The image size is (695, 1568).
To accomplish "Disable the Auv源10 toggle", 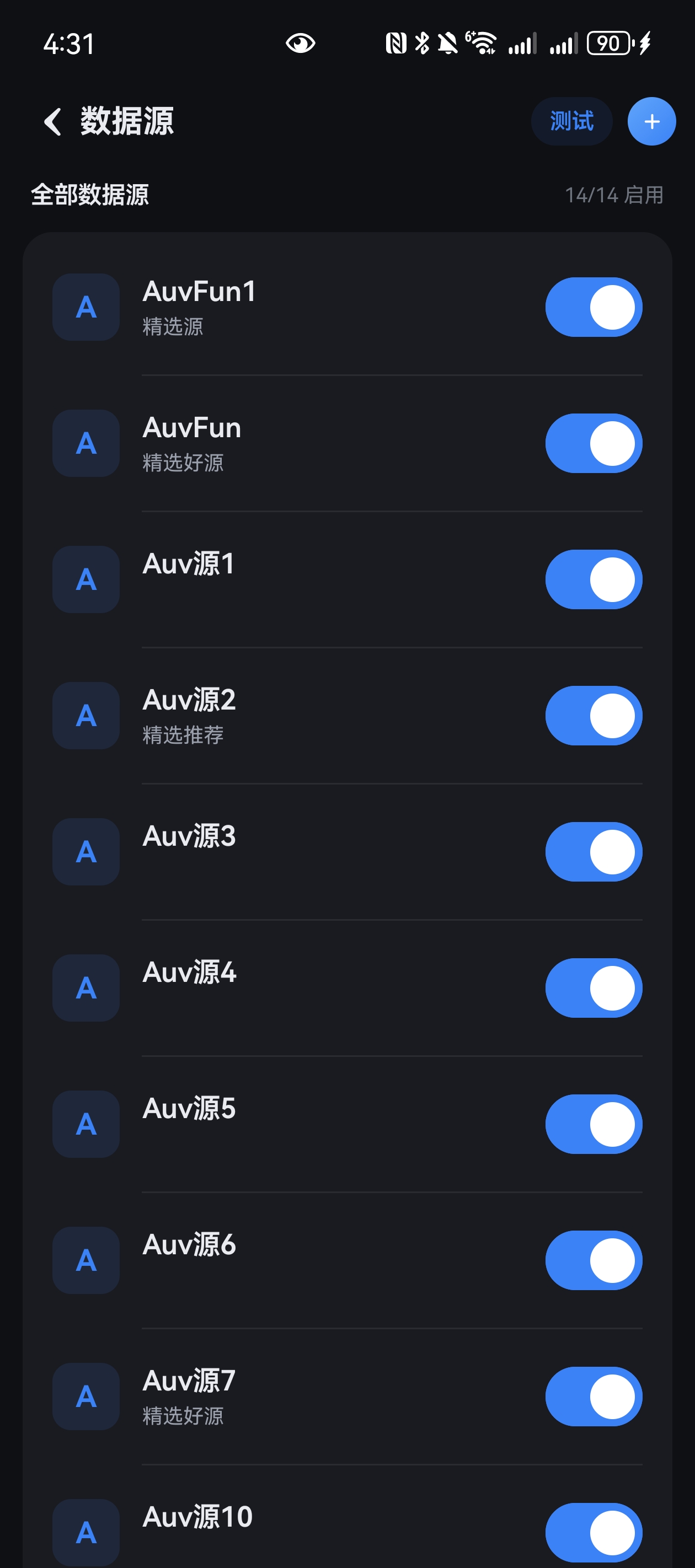I will (x=594, y=1532).
